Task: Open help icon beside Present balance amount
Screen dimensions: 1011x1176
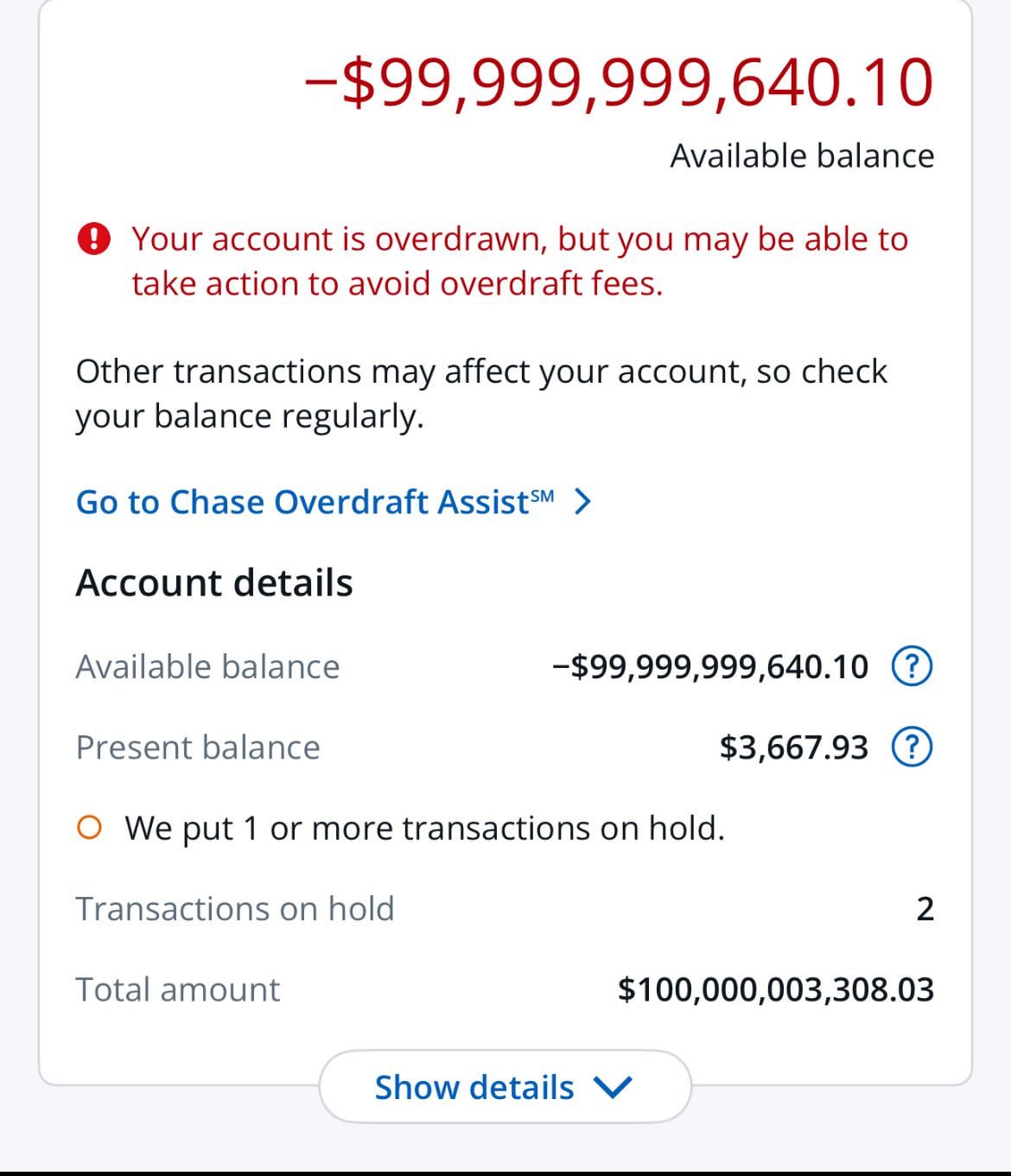Action: click(912, 747)
